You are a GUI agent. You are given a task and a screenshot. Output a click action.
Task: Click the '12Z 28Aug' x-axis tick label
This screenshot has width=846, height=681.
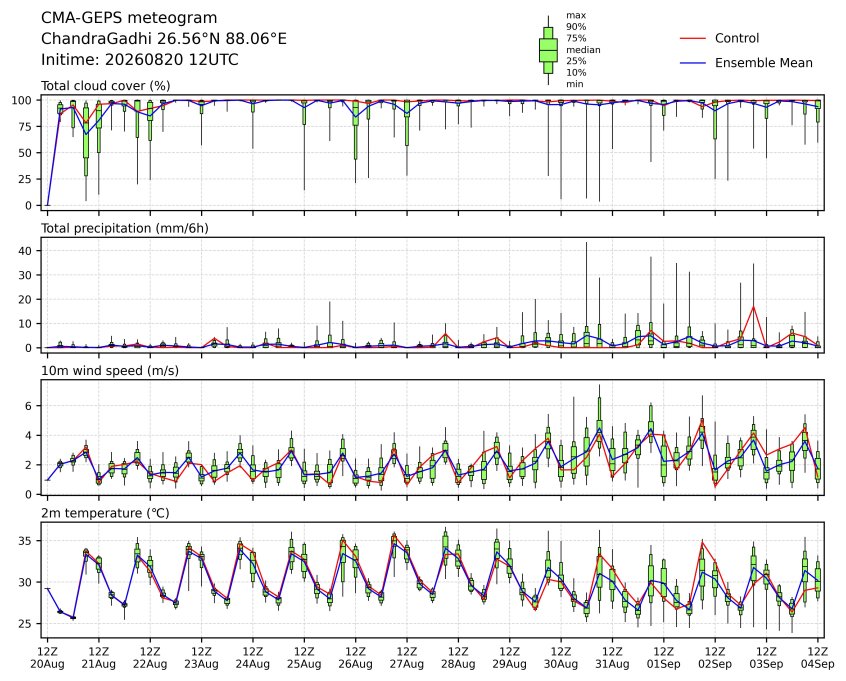(458, 658)
